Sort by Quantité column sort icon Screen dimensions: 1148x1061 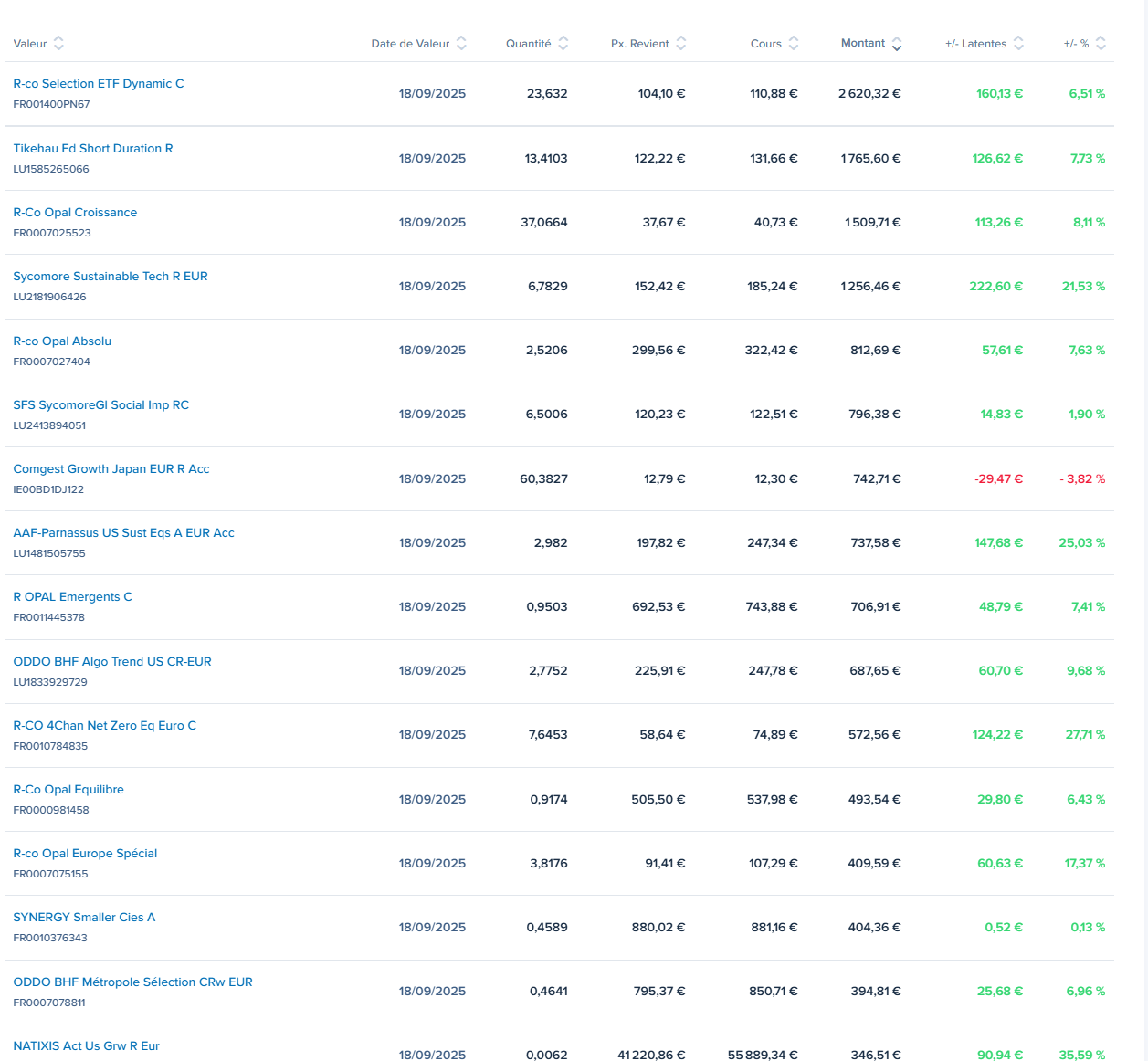563,43
